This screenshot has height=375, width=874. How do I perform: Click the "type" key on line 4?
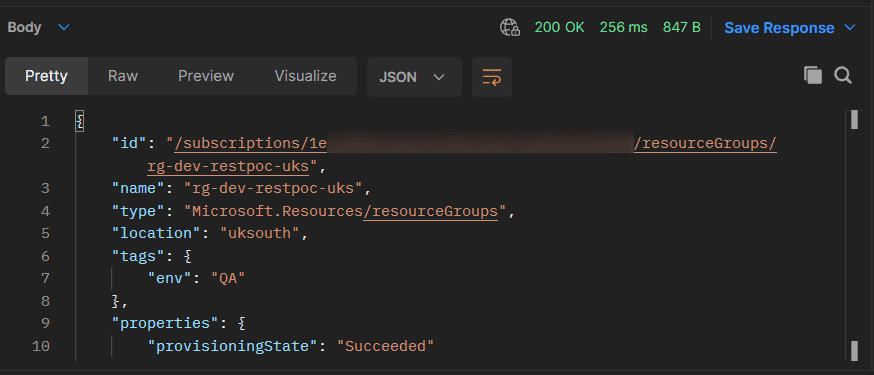click(x=139, y=211)
